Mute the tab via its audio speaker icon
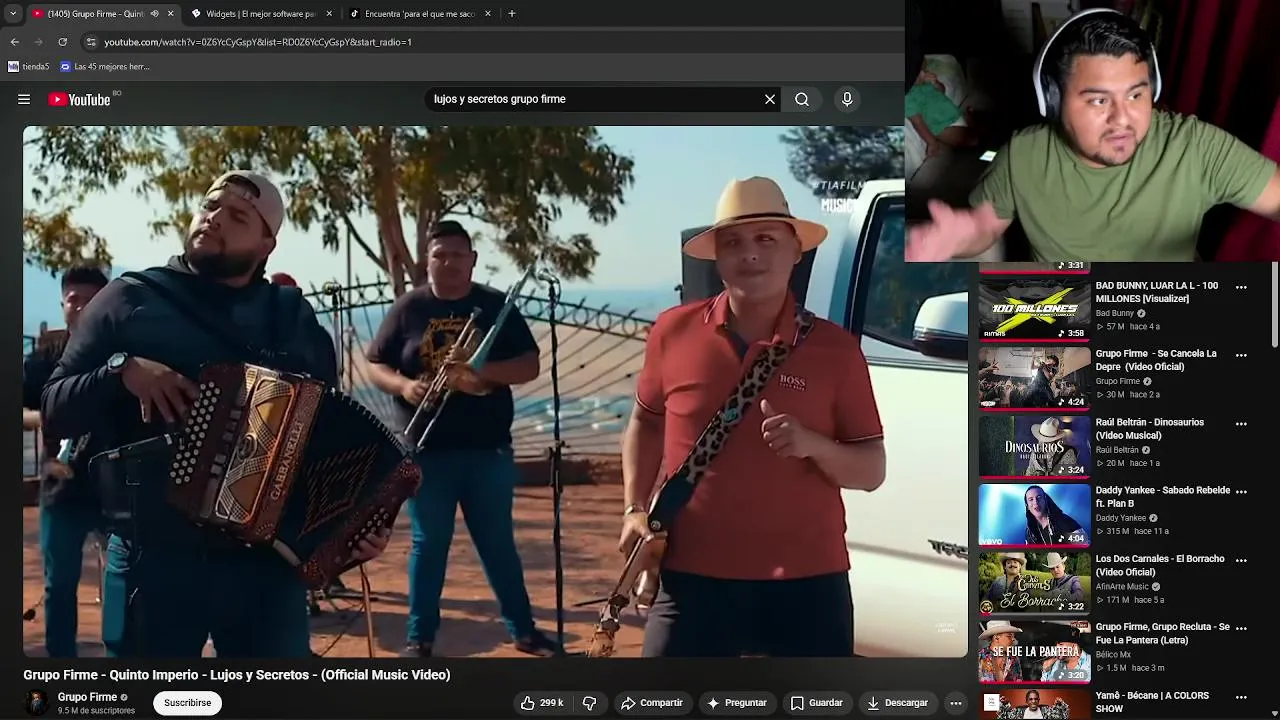 (154, 14)
